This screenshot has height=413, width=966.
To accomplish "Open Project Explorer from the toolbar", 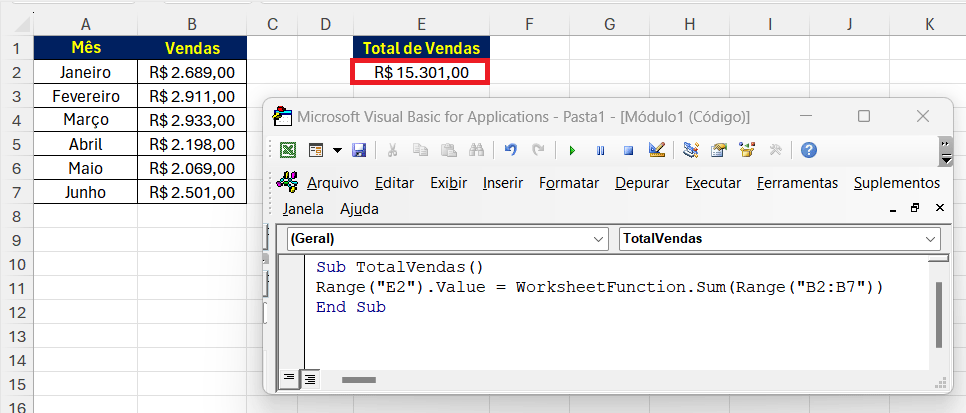I will coord(690,150).
